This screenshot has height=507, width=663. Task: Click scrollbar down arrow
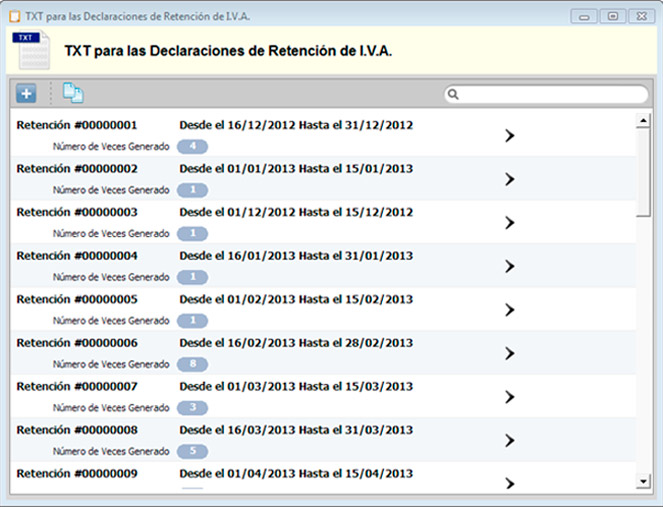click(x=643, y=482)
